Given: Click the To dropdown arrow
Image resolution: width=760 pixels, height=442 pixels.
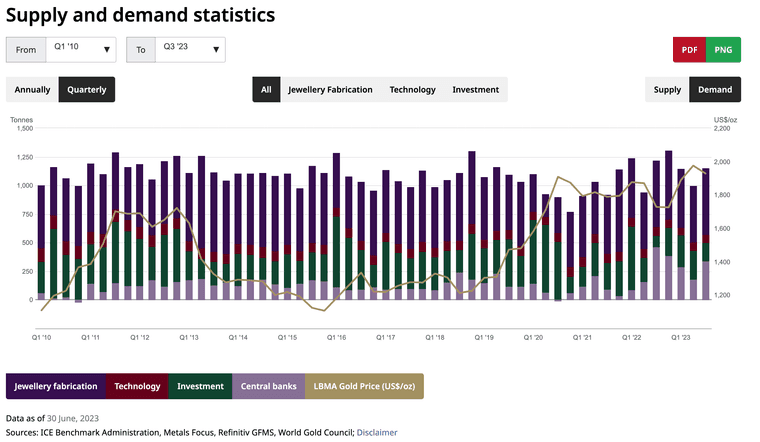Looking at the screenshot, I should coord(216,49).
